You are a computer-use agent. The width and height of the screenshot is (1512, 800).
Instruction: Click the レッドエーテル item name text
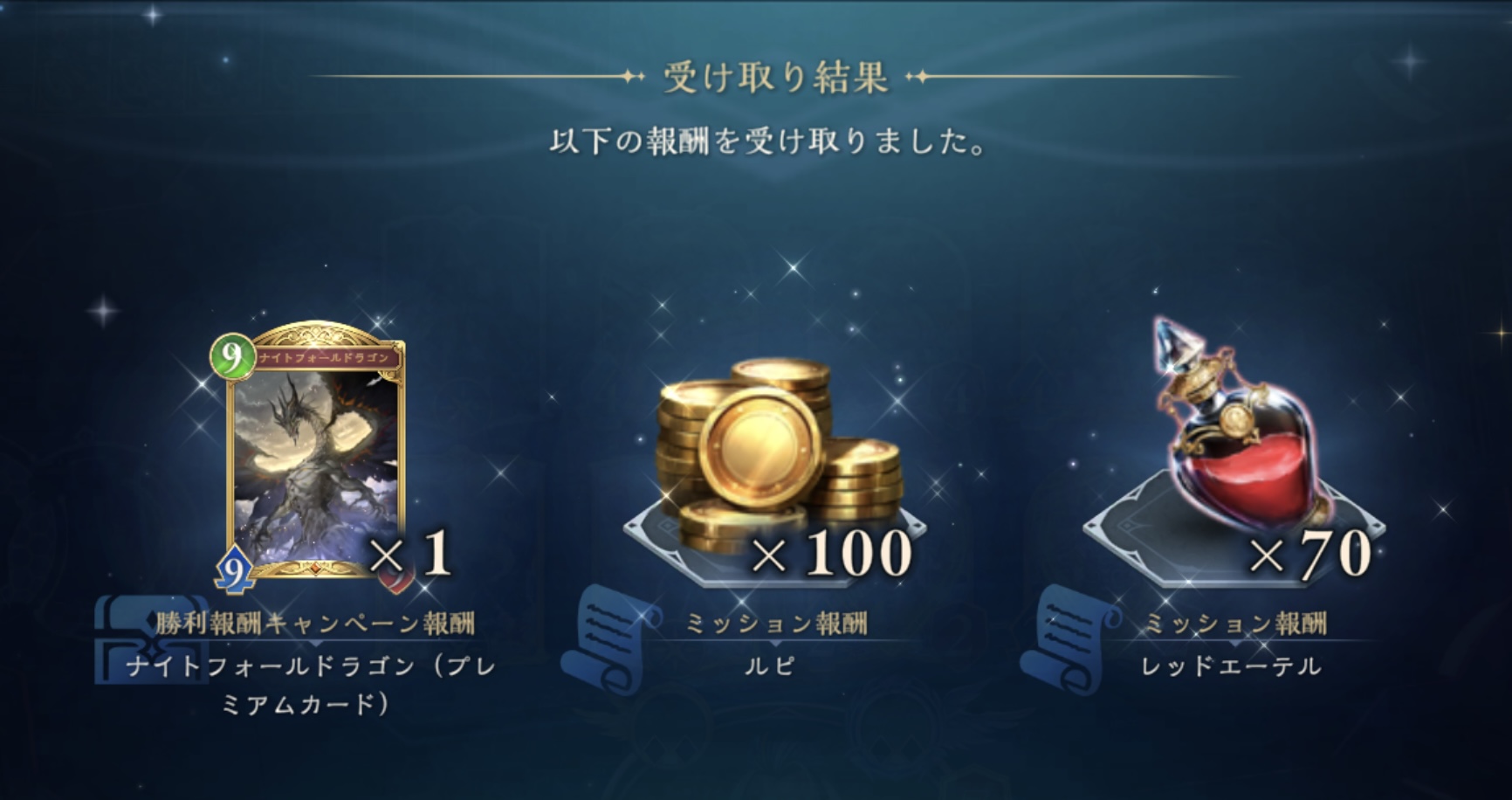[x=1232, y=666]
